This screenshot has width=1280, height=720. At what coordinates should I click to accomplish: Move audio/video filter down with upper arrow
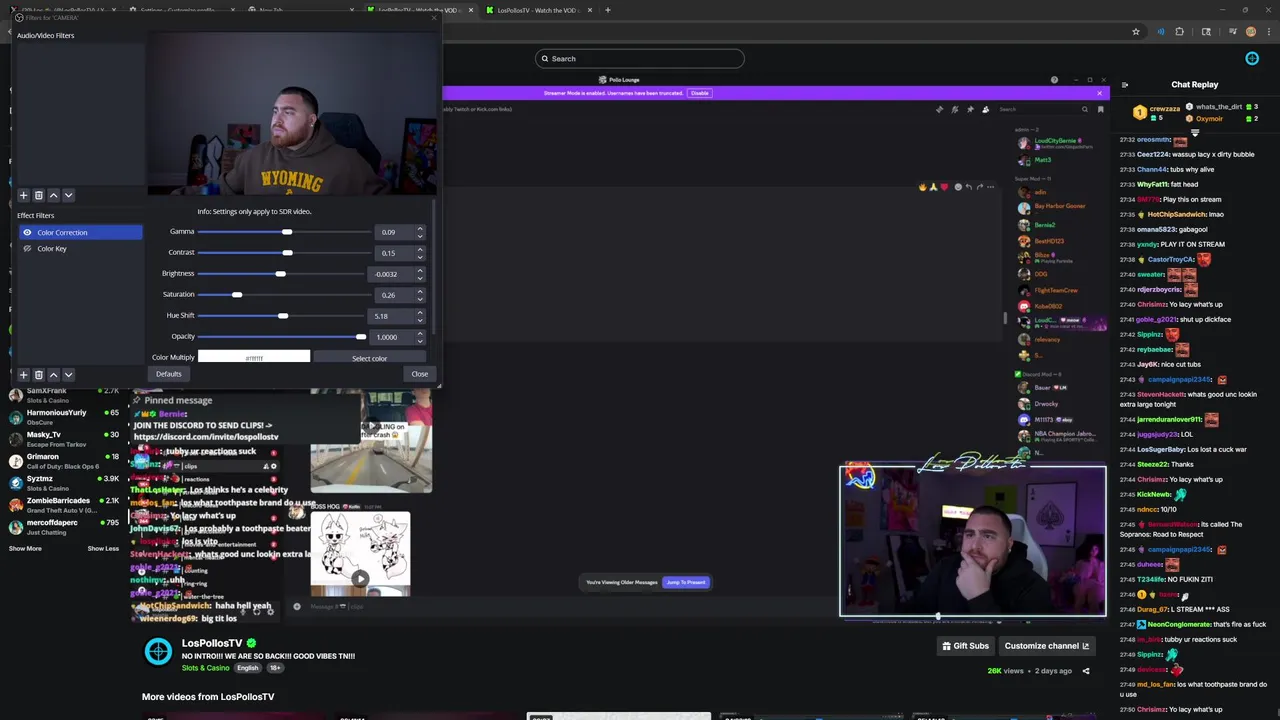tap(68, 195)
